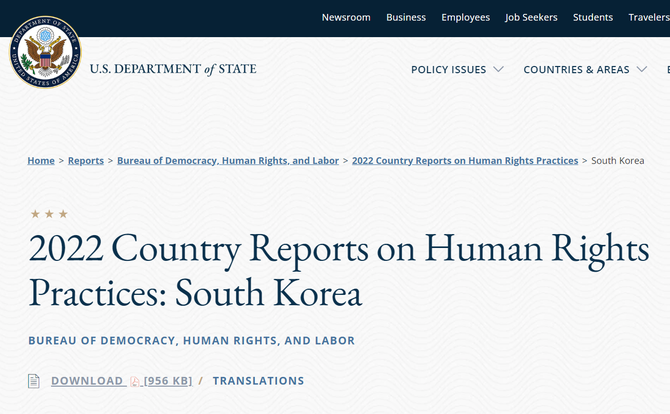Open Bureau of Democracy breadcrumb link
The height and width of the screenshot is (414, 670).
[228, 161]
